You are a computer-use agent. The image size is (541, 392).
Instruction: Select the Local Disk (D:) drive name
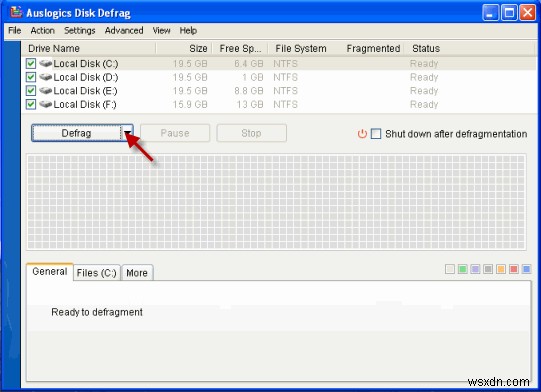pos(86,77)
